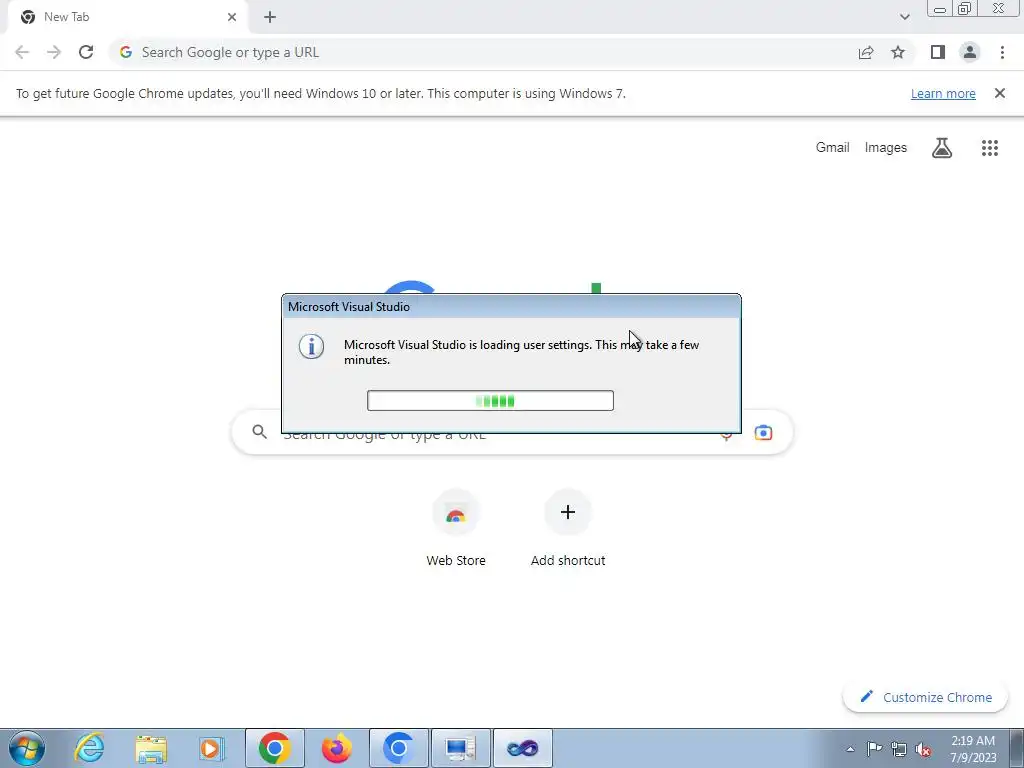Open Gmail link
This screenshot has height=768, width=1024.
coord(833,148)
